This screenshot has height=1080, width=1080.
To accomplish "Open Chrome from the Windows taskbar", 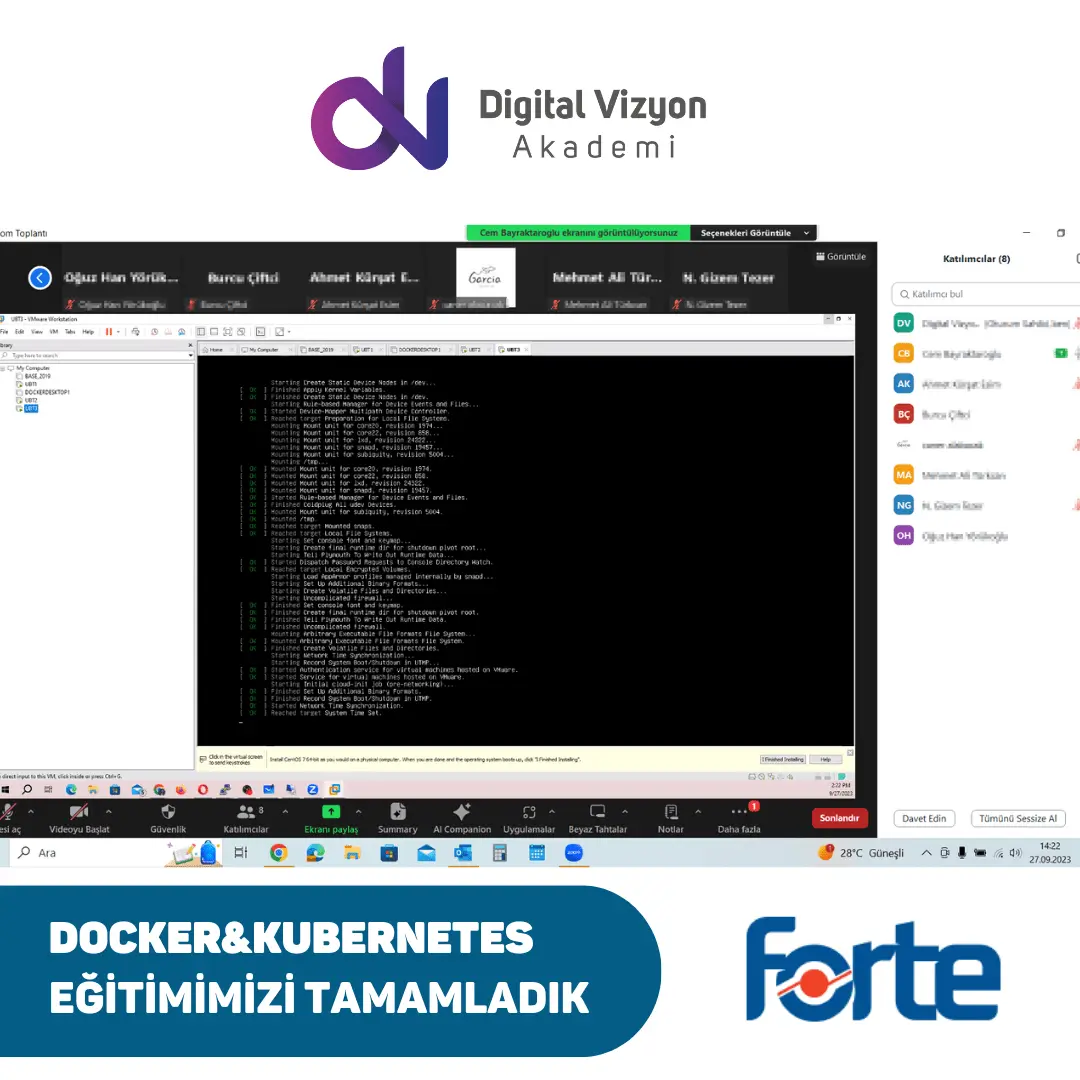I will coord(278,853).
